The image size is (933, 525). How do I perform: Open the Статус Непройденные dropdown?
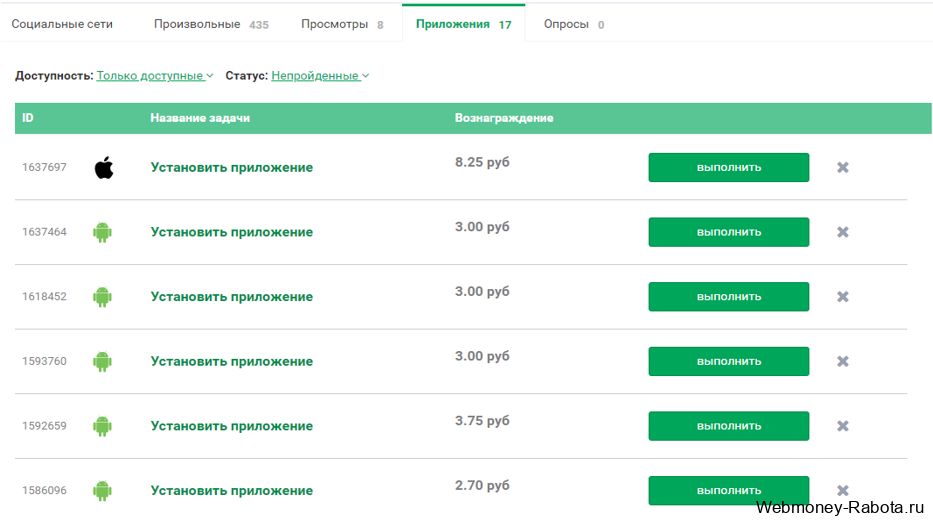click(x=320, y=76)
